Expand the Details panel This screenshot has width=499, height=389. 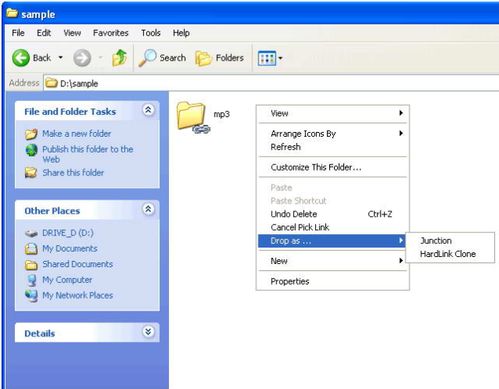tap(148, 332)
